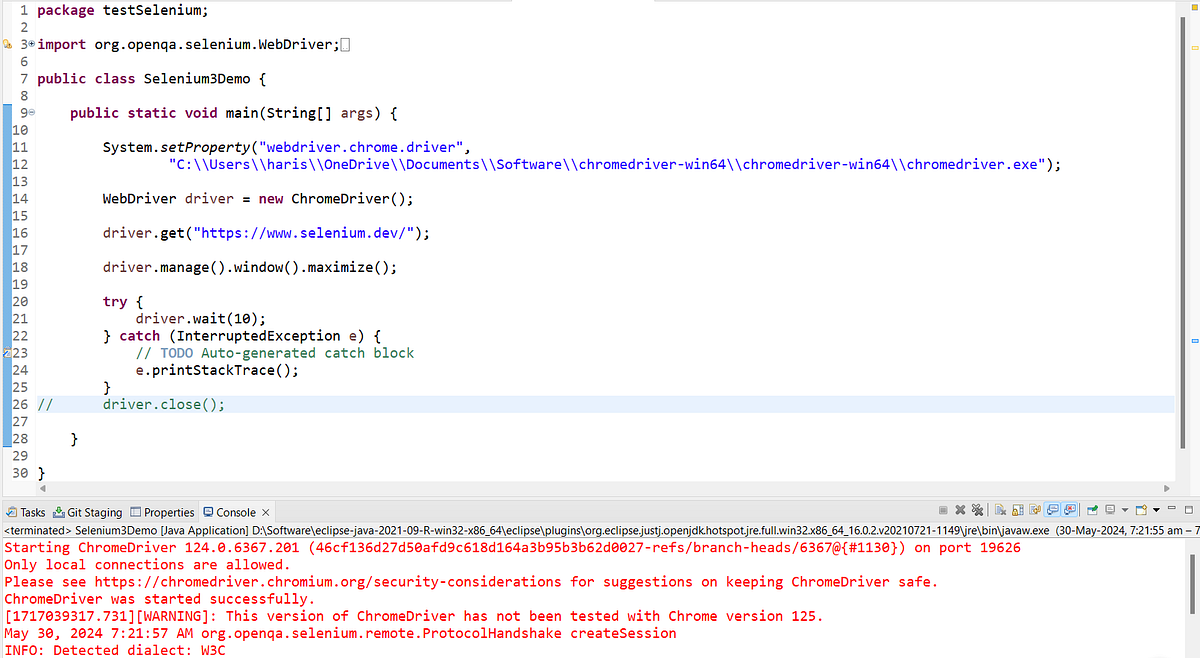Remove all terminated launches

pyautogui.click(x=977, y=511)
